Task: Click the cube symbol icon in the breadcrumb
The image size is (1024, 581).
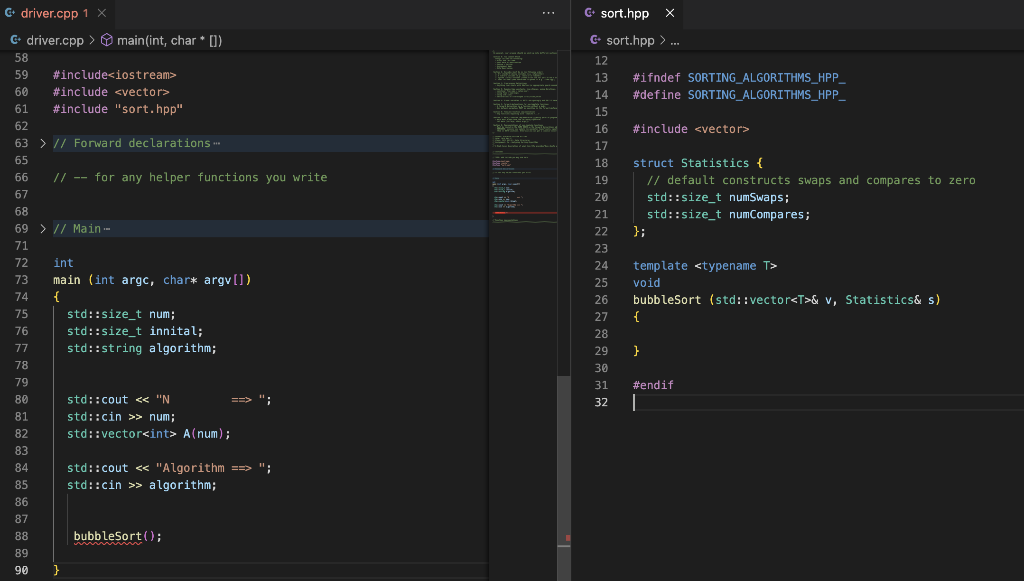Action: coord(106,40)
